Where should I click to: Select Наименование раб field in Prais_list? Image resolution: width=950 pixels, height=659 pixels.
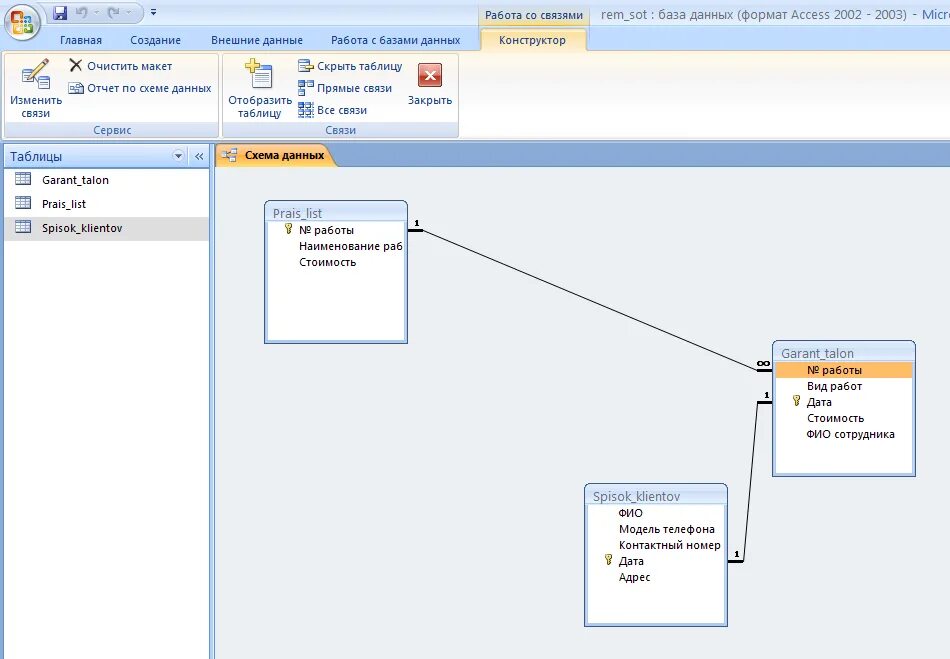[336, 246]
